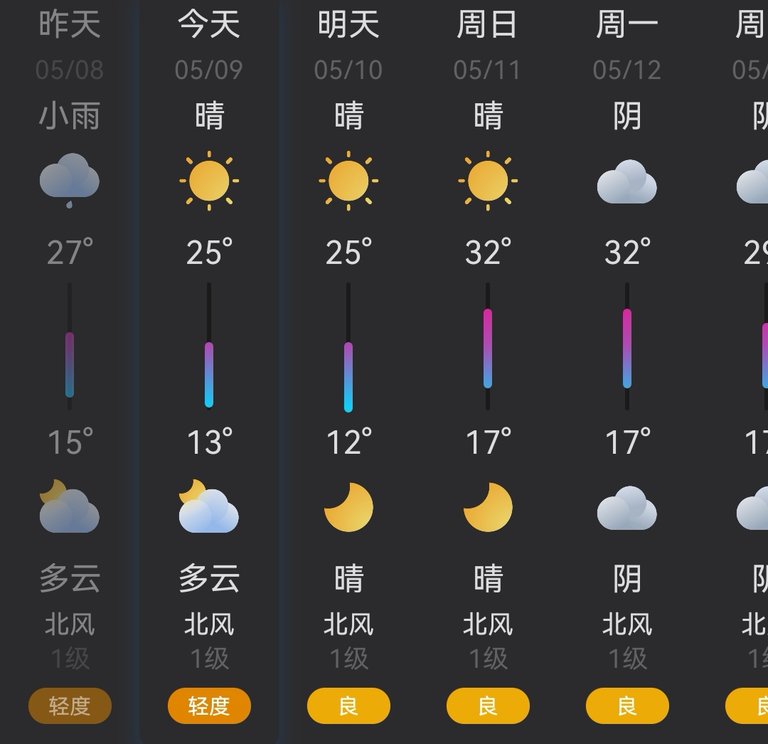Tap tomorrow's yellow 良 air quality badge

click(x=348, y=706)
